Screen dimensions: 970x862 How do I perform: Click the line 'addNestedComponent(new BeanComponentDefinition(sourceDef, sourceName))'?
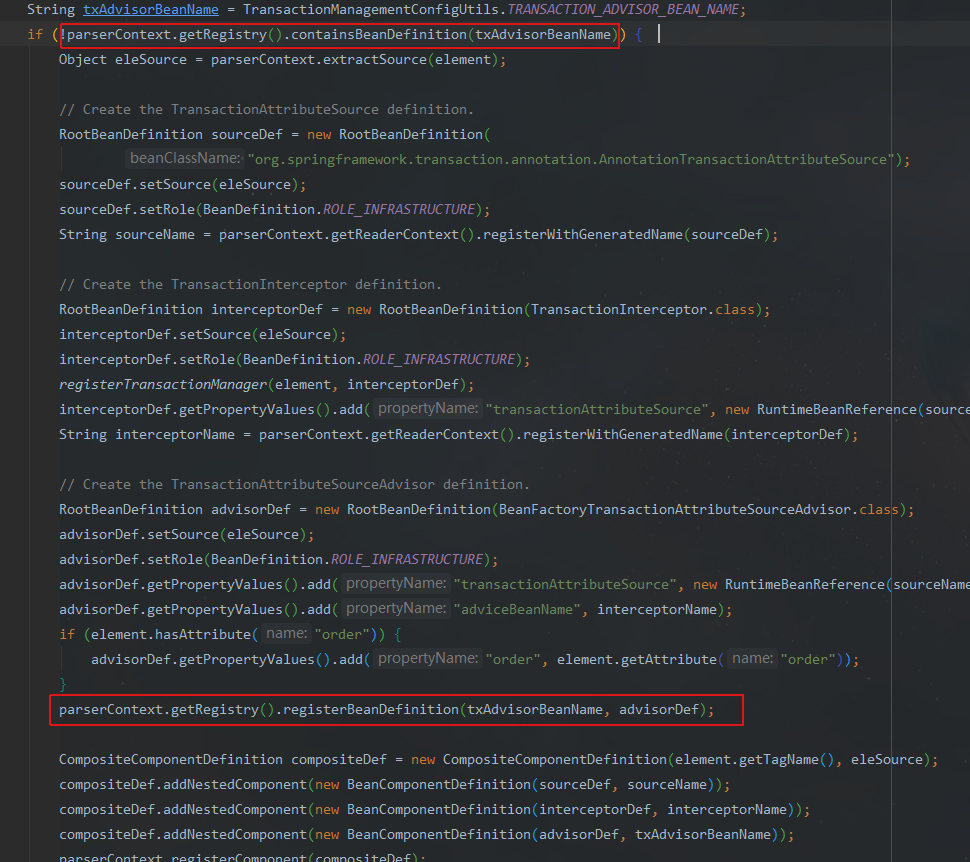tap(395, 785)
